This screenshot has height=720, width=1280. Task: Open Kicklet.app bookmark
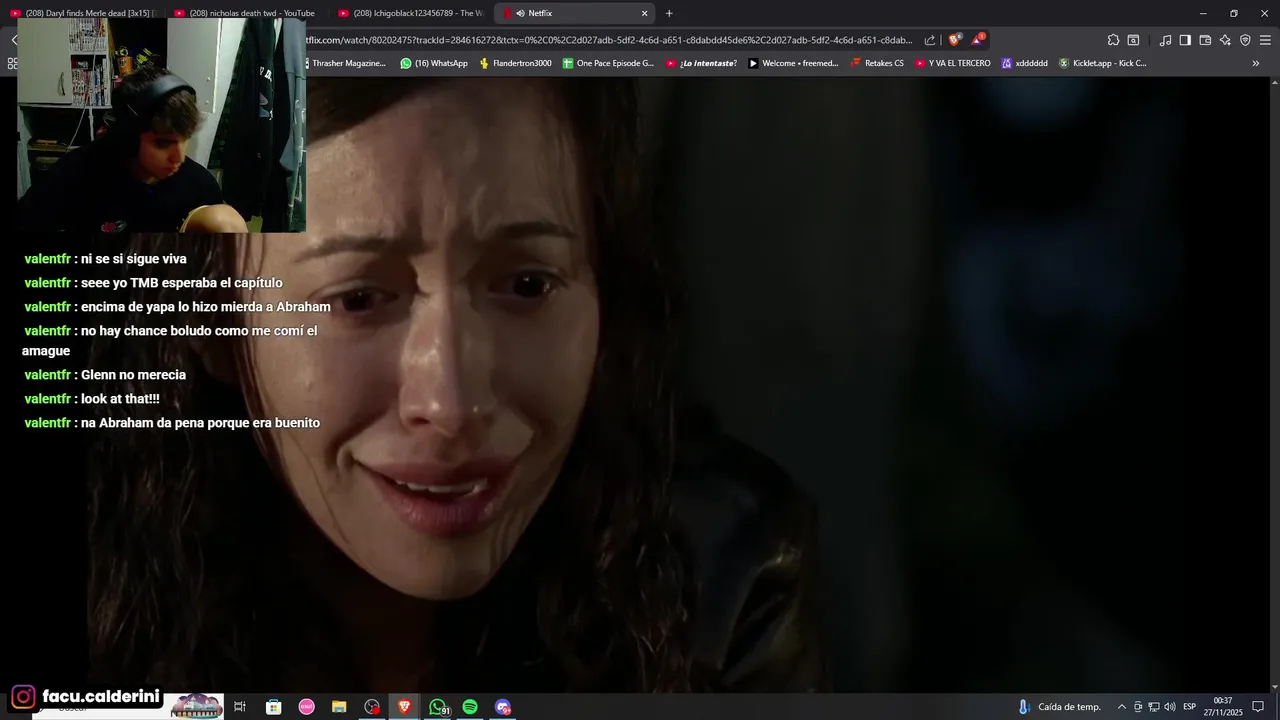pyautogui.click(x=1103, y=63)
